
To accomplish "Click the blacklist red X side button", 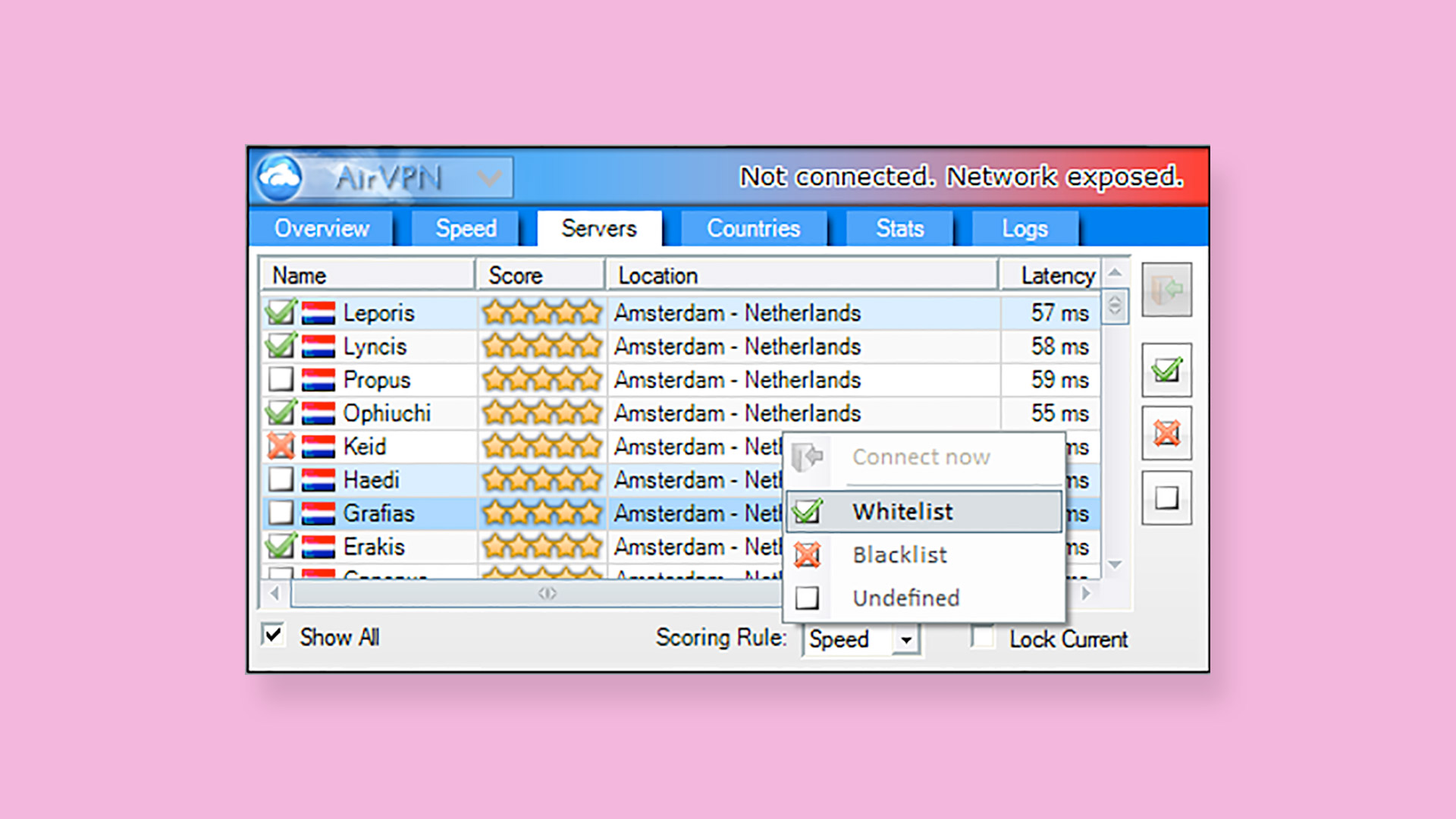I will tap(1166, 433).
